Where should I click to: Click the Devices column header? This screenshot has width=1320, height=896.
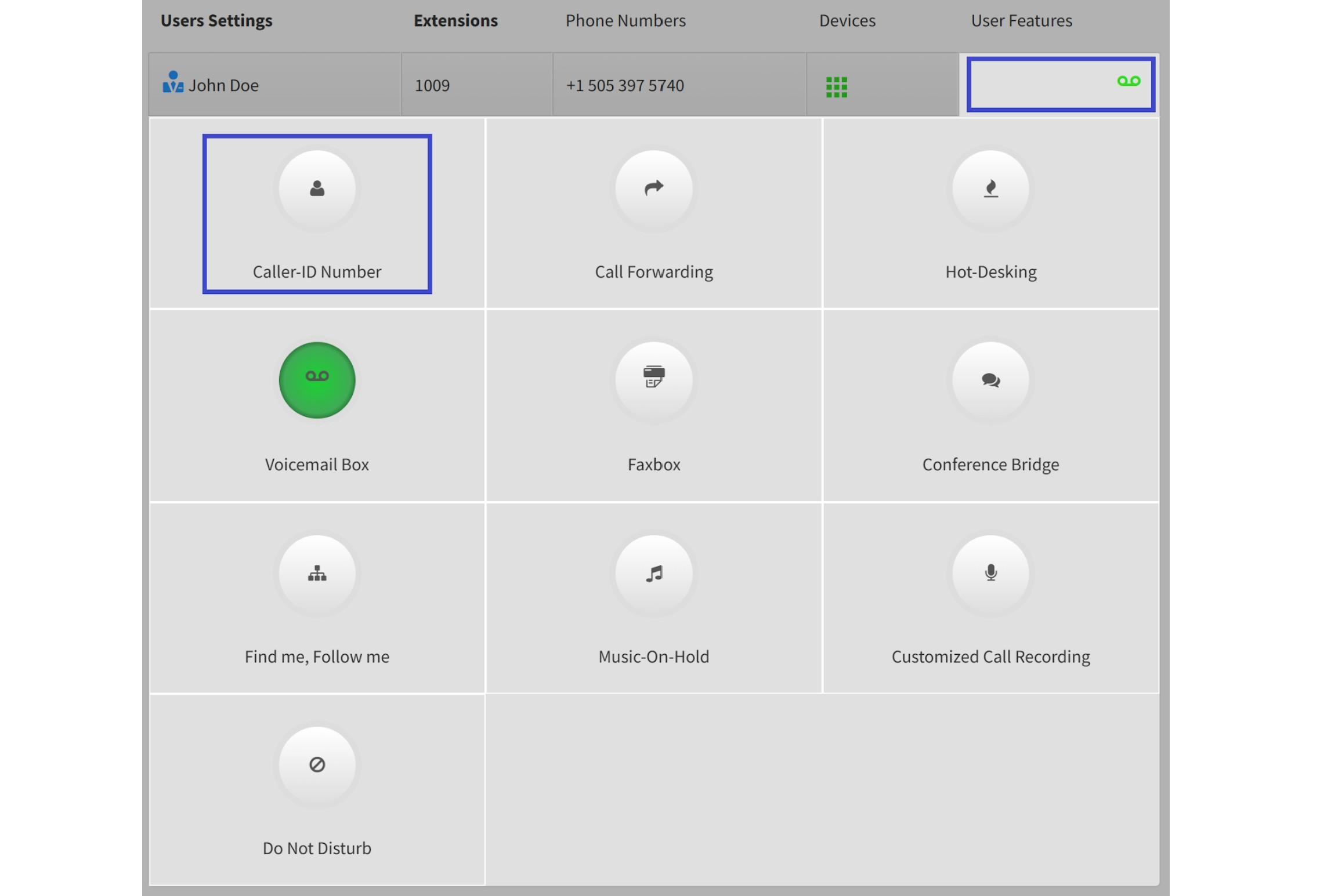coord(847,21)
